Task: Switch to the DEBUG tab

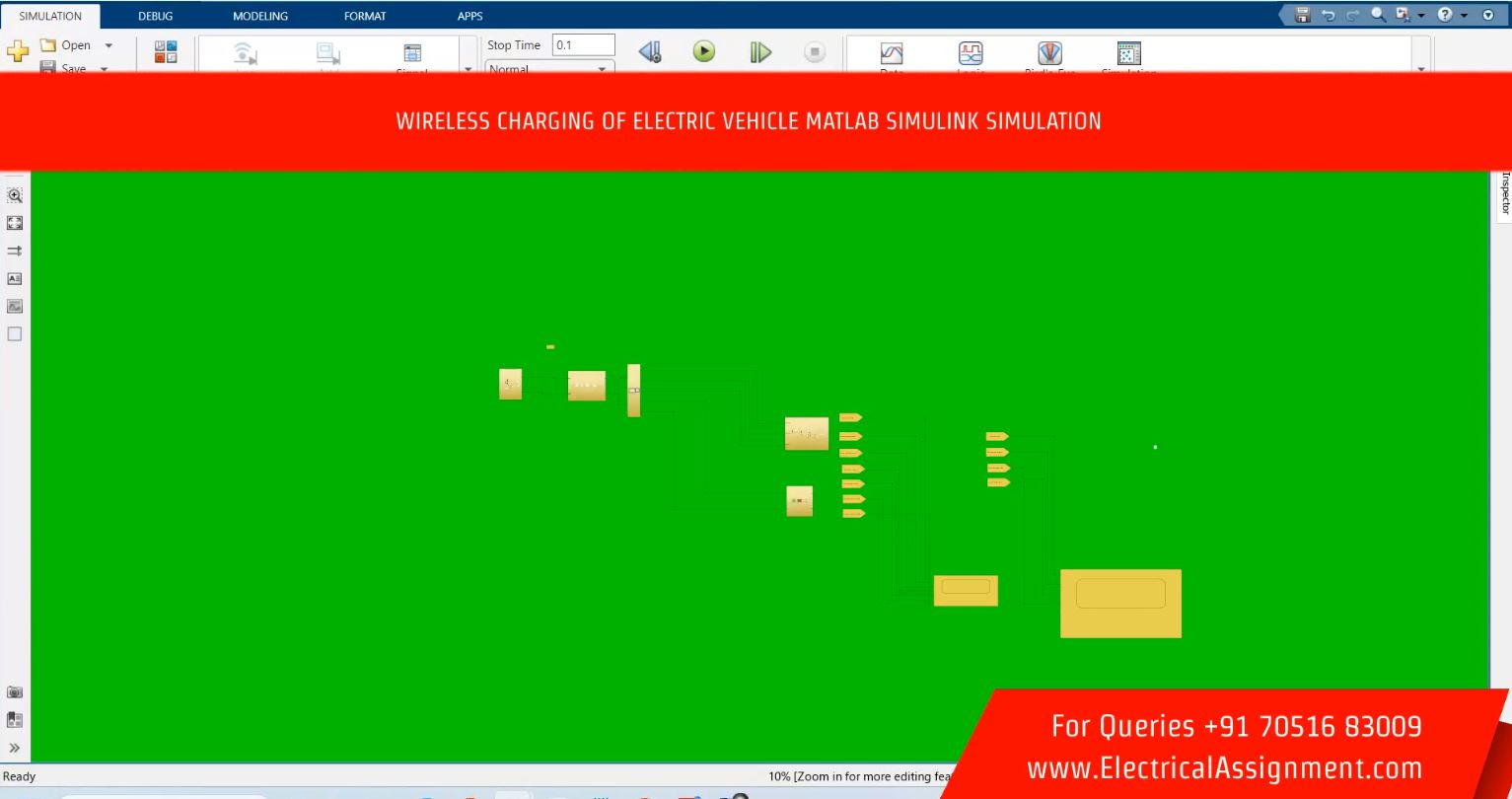Action: (x=155, y=16)
